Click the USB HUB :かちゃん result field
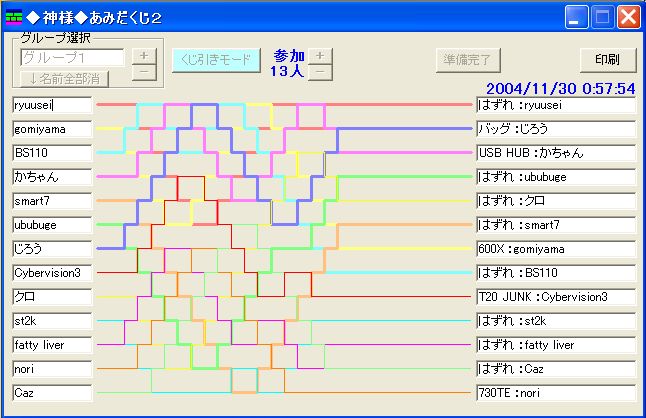The image size is (646, 418). [x=556, y=153]
